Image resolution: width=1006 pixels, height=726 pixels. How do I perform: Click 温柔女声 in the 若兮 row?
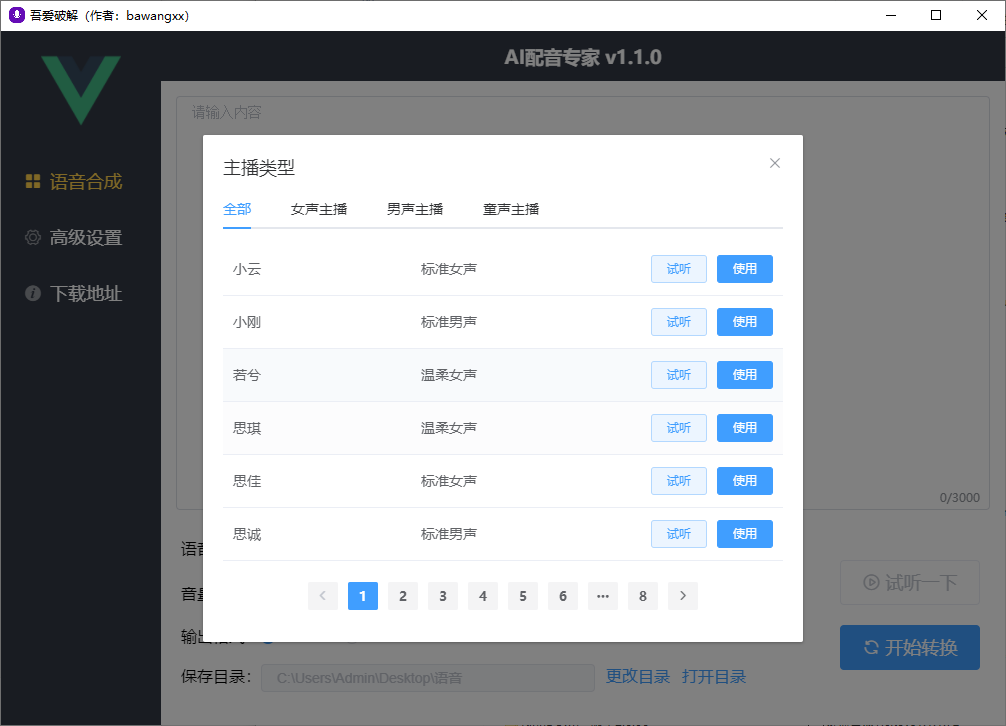coord(448,375)
